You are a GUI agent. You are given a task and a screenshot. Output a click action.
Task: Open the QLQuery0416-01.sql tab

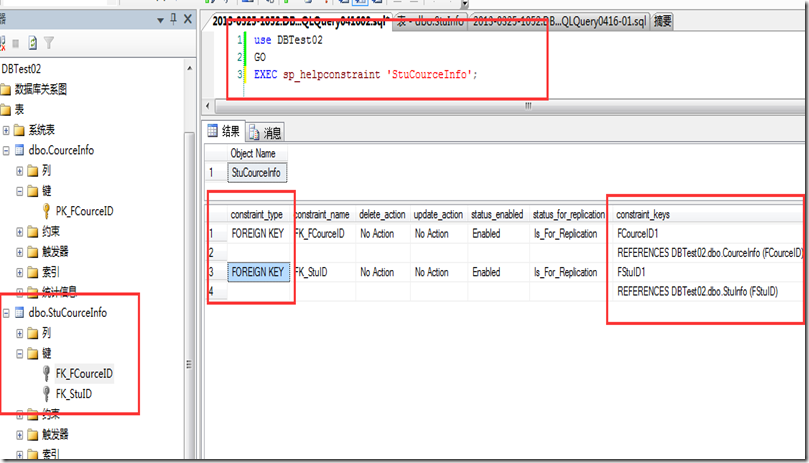pyautogui.click(x=559, y=21)
